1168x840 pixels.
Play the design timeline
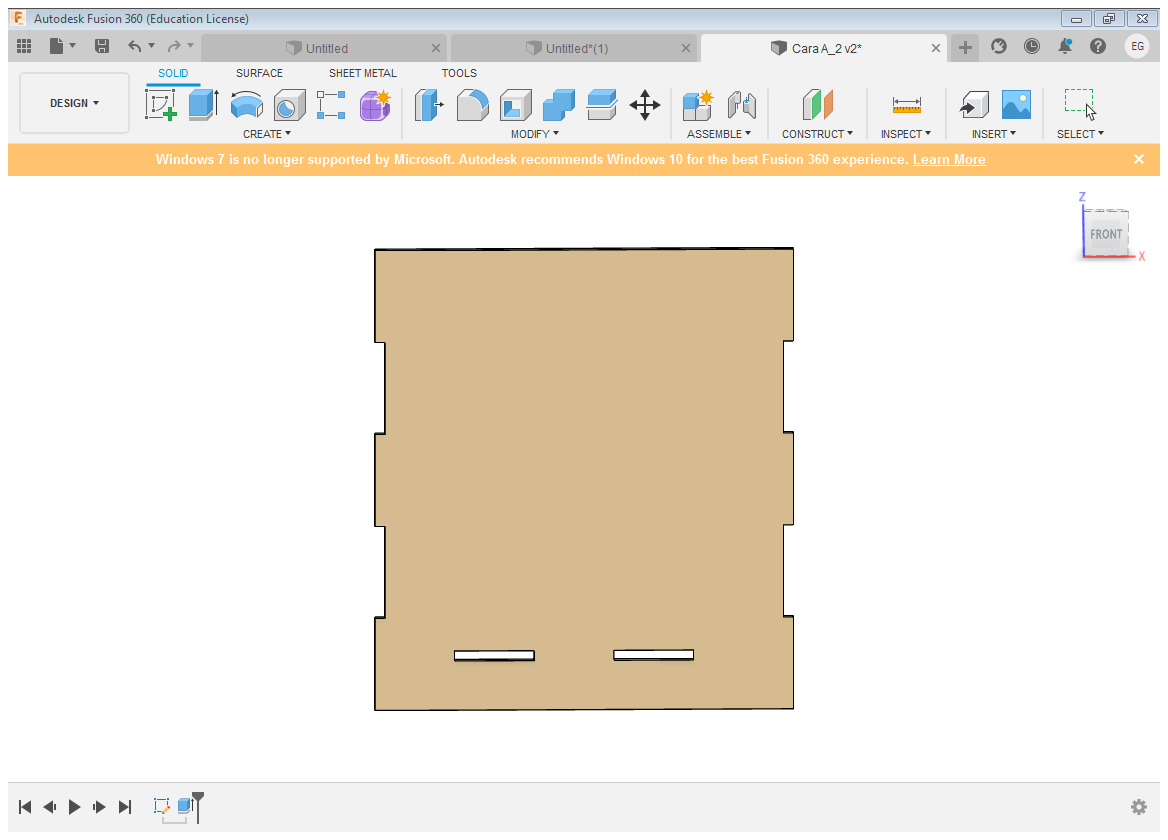[x=74, y=806]
